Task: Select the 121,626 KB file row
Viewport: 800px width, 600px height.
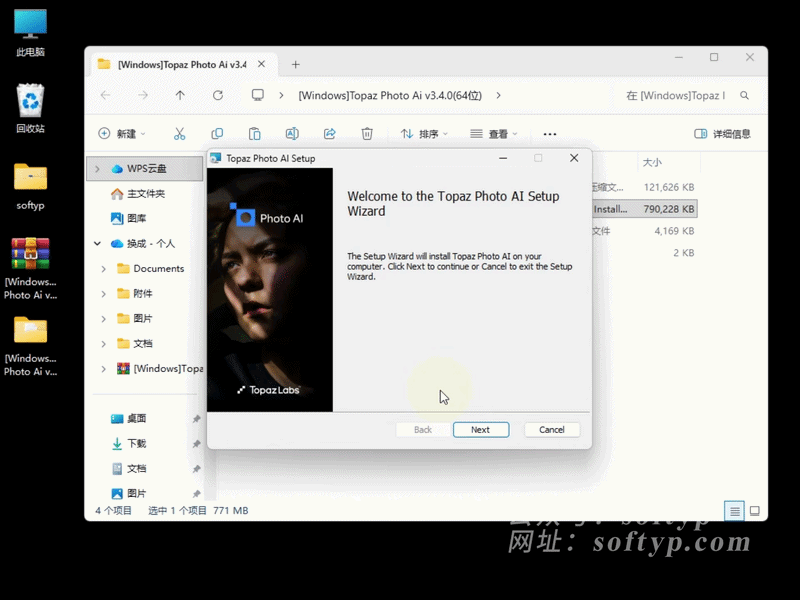Action: [x=644, y=187]
